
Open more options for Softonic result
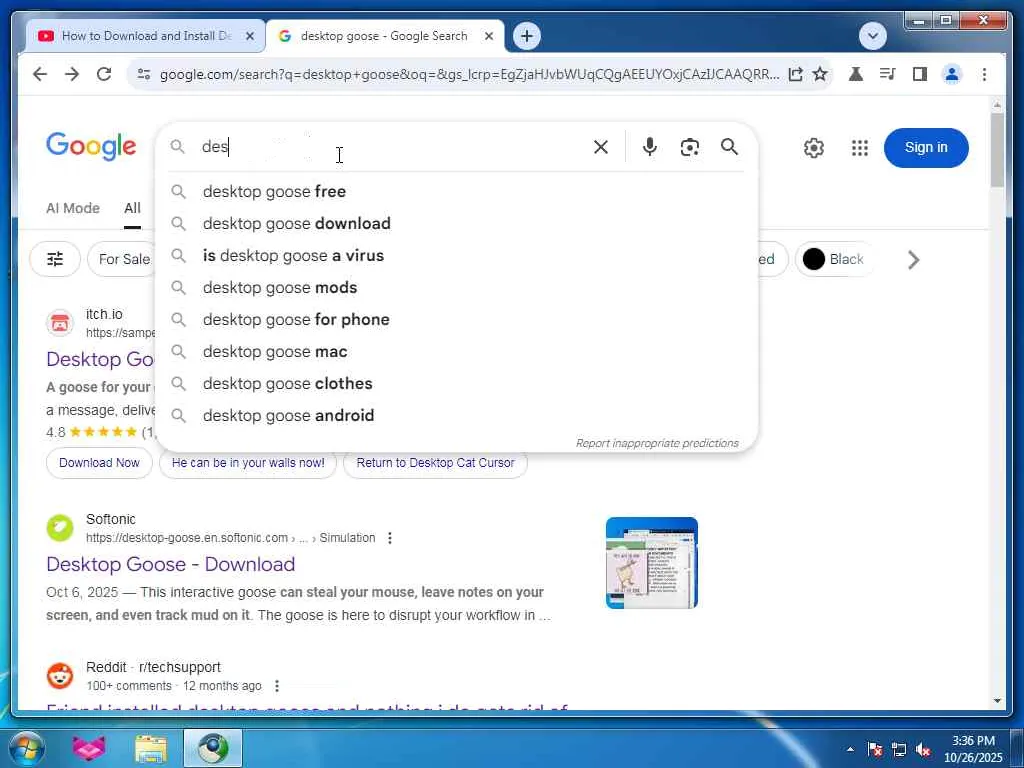click(x=390, y=538)
